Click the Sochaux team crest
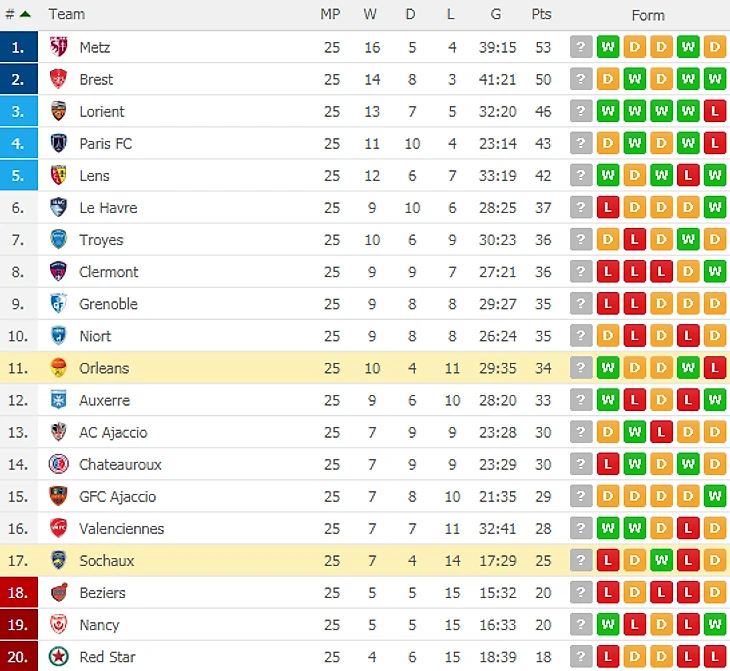Image resolution: width=730 pixels, height=671 pixels. coord(58,560)
